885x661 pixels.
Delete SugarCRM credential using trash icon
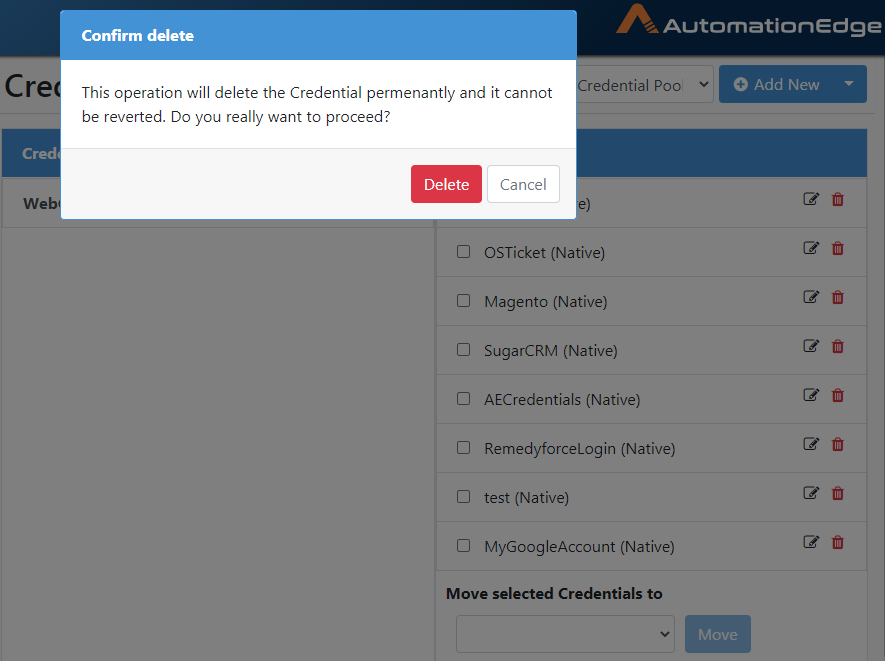838,347
